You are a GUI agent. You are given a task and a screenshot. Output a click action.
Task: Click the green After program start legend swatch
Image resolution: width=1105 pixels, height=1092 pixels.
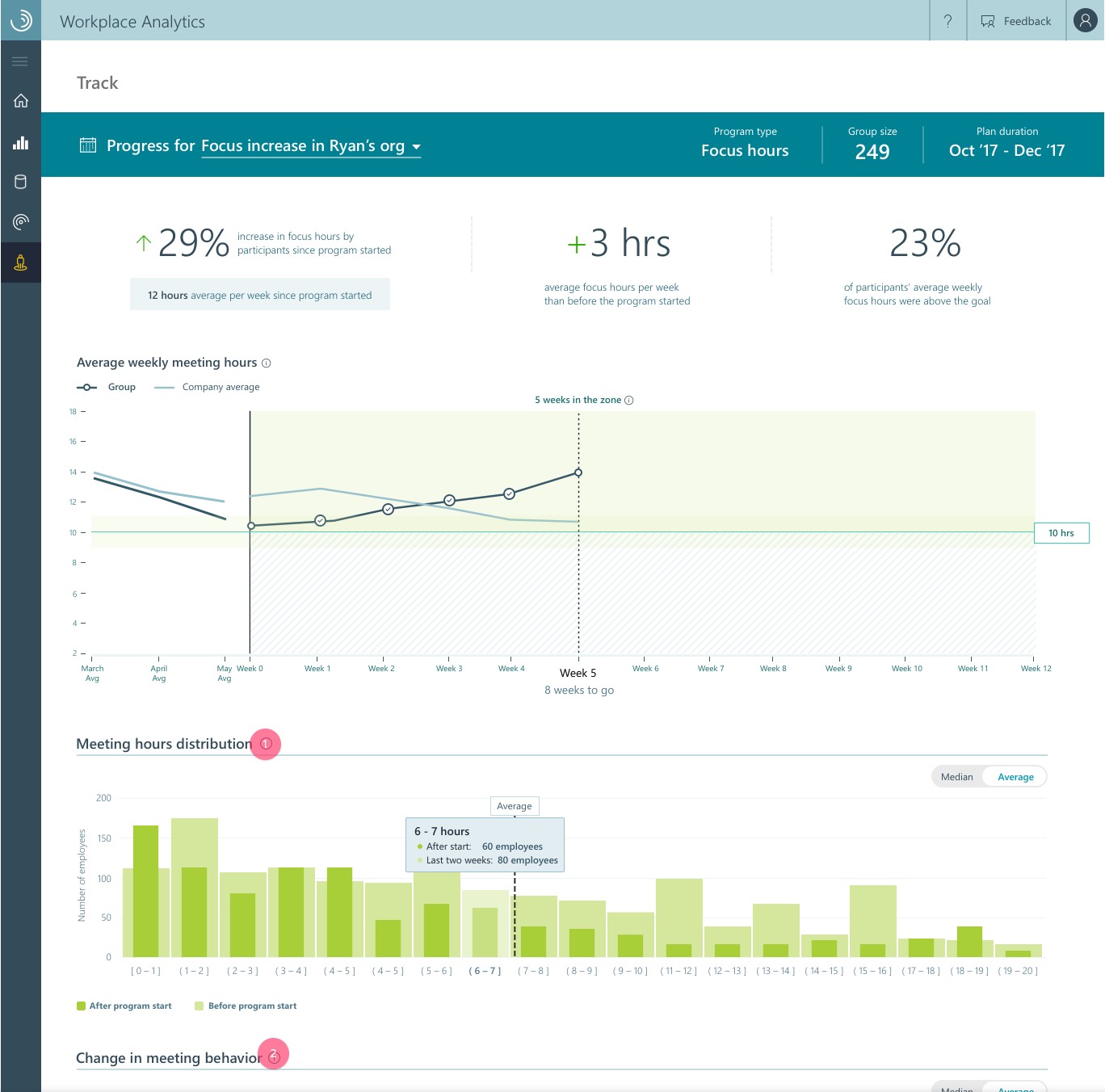[x=80, y=1006]
